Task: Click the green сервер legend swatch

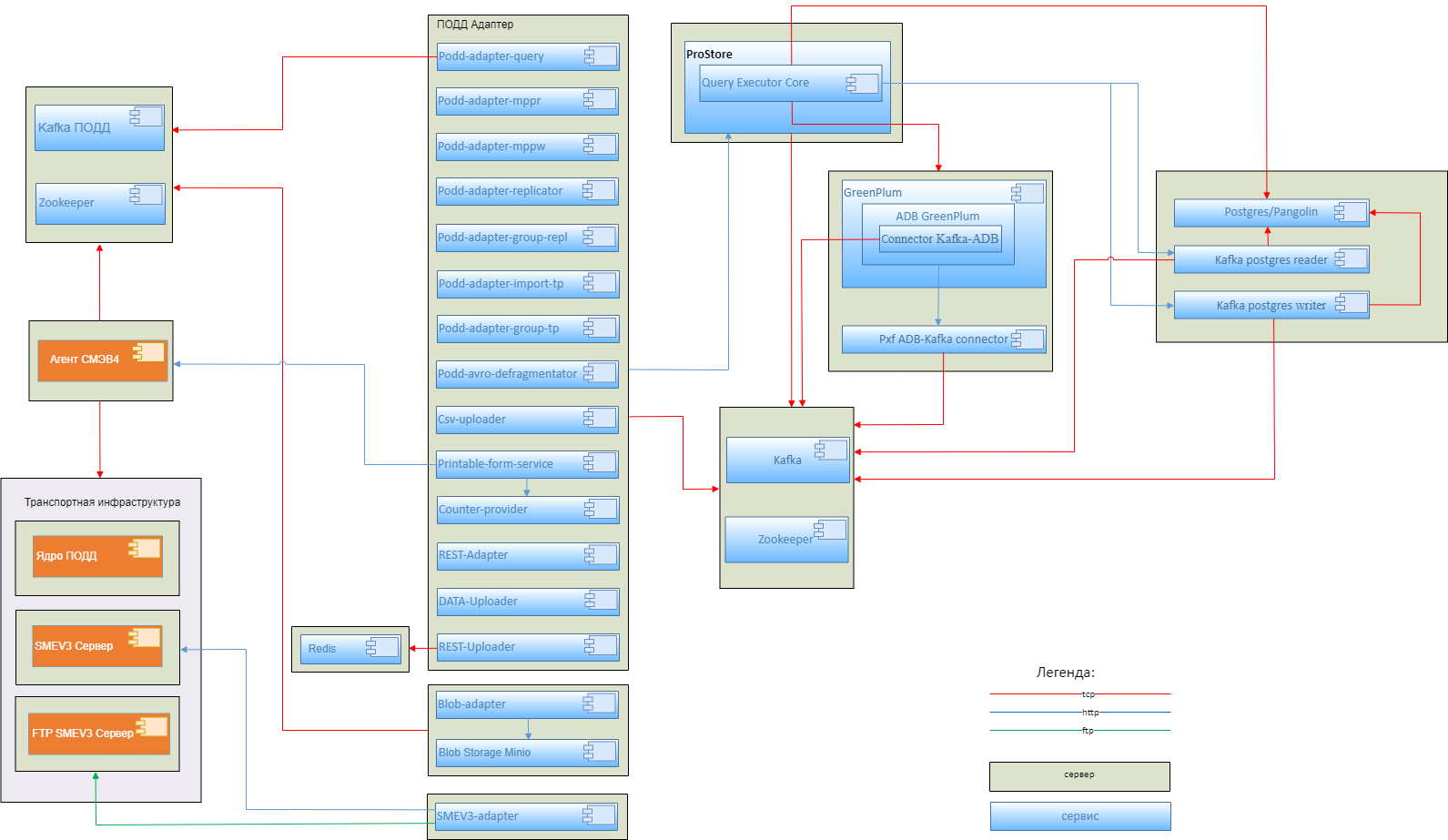Action: [1079, 776]
